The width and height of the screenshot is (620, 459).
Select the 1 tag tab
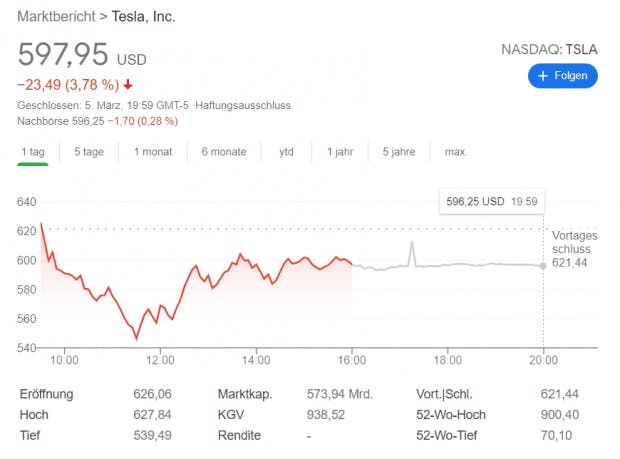point(33,152)
